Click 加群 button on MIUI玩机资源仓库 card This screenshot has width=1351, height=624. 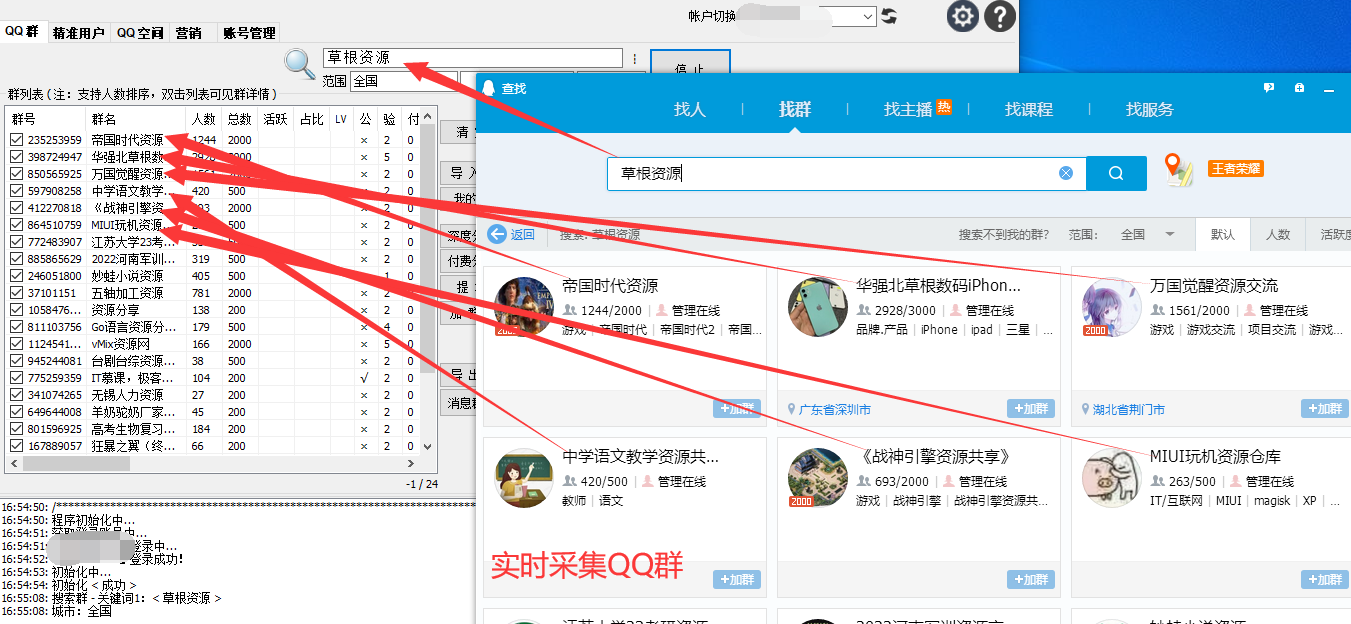pyautogui.click(x=1325, y=579)
